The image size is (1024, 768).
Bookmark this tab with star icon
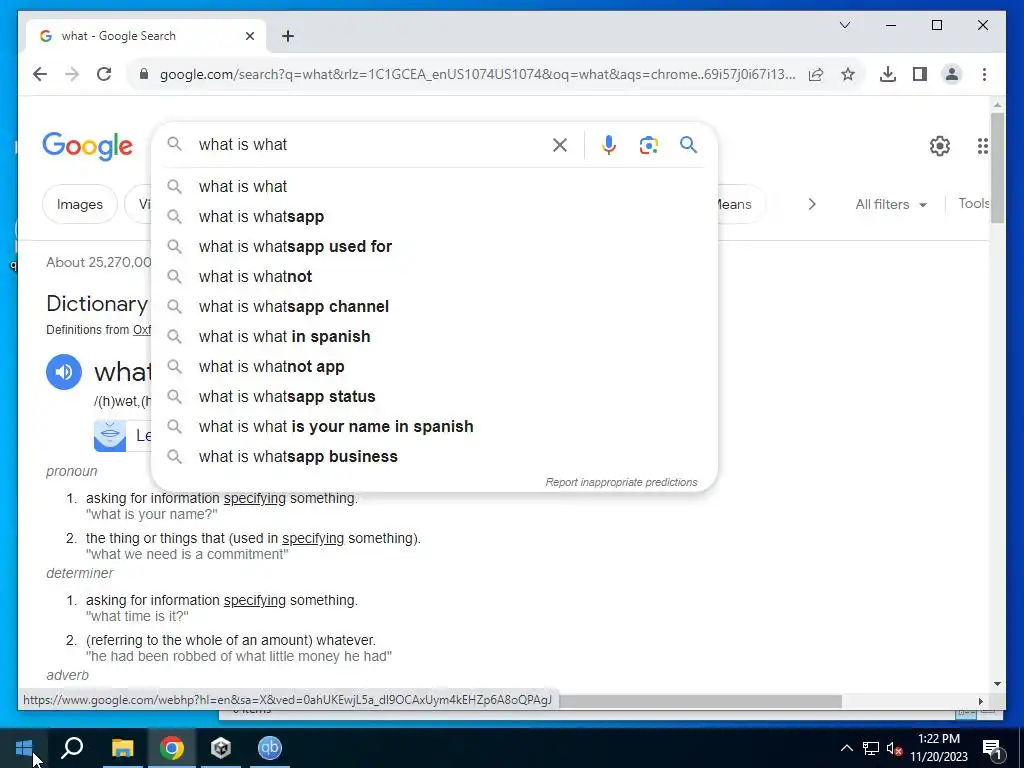848,74
